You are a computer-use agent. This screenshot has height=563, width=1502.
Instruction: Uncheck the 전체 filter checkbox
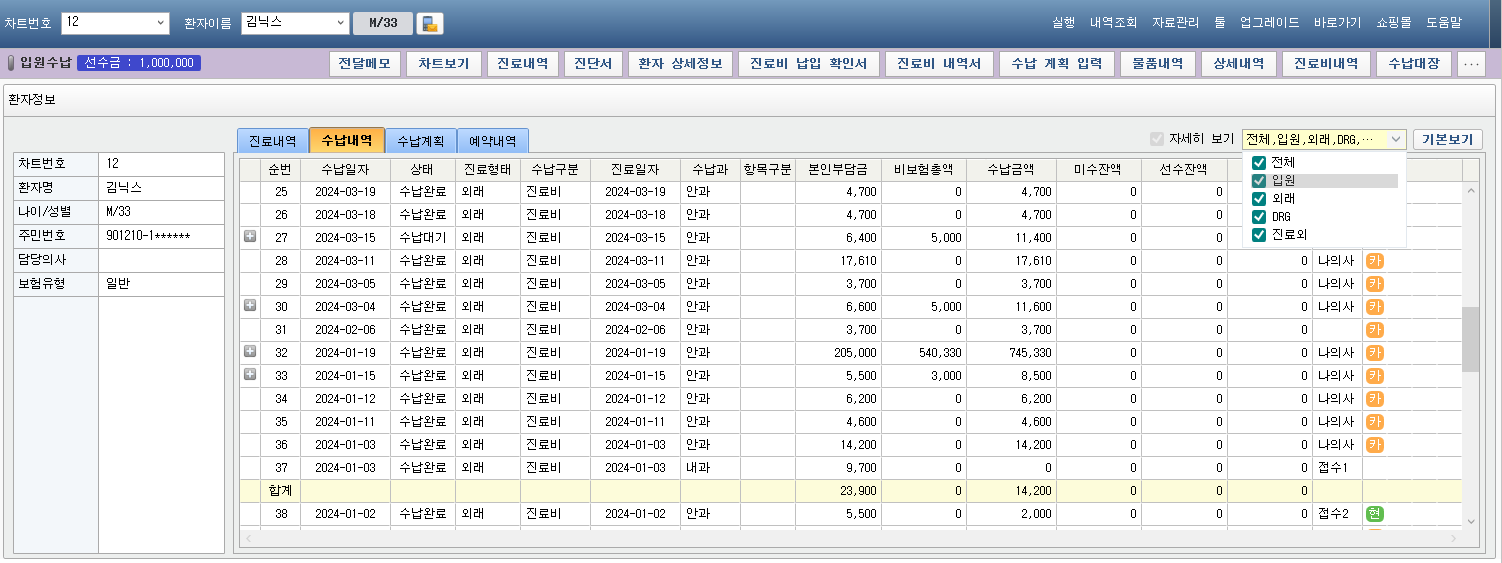[x=1259, y=163]
